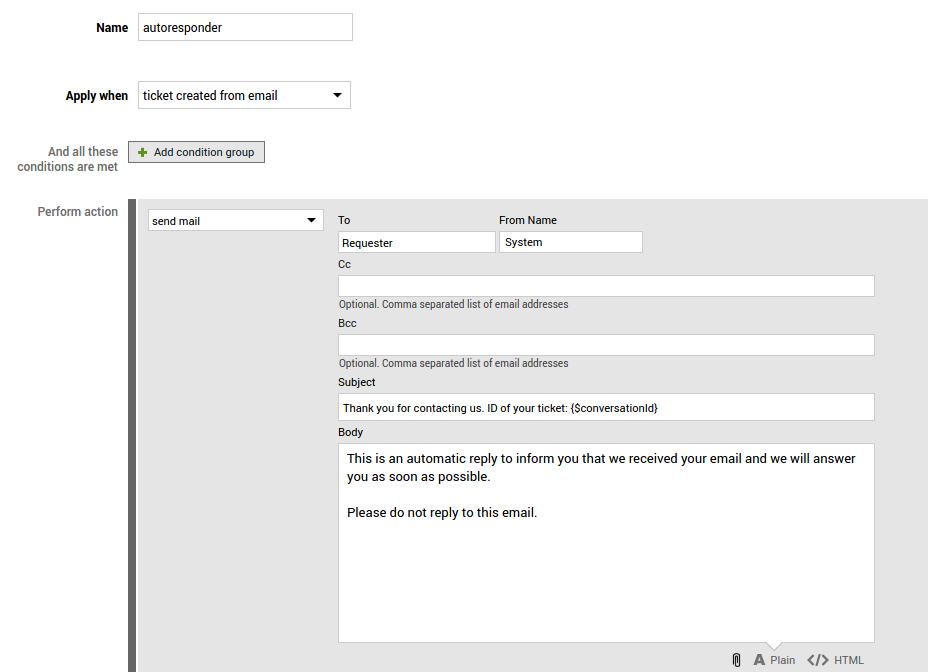The width and height of the screenshot is (947, 672).
Task: Click inside the Body message text area
Action: coord(606,580)
